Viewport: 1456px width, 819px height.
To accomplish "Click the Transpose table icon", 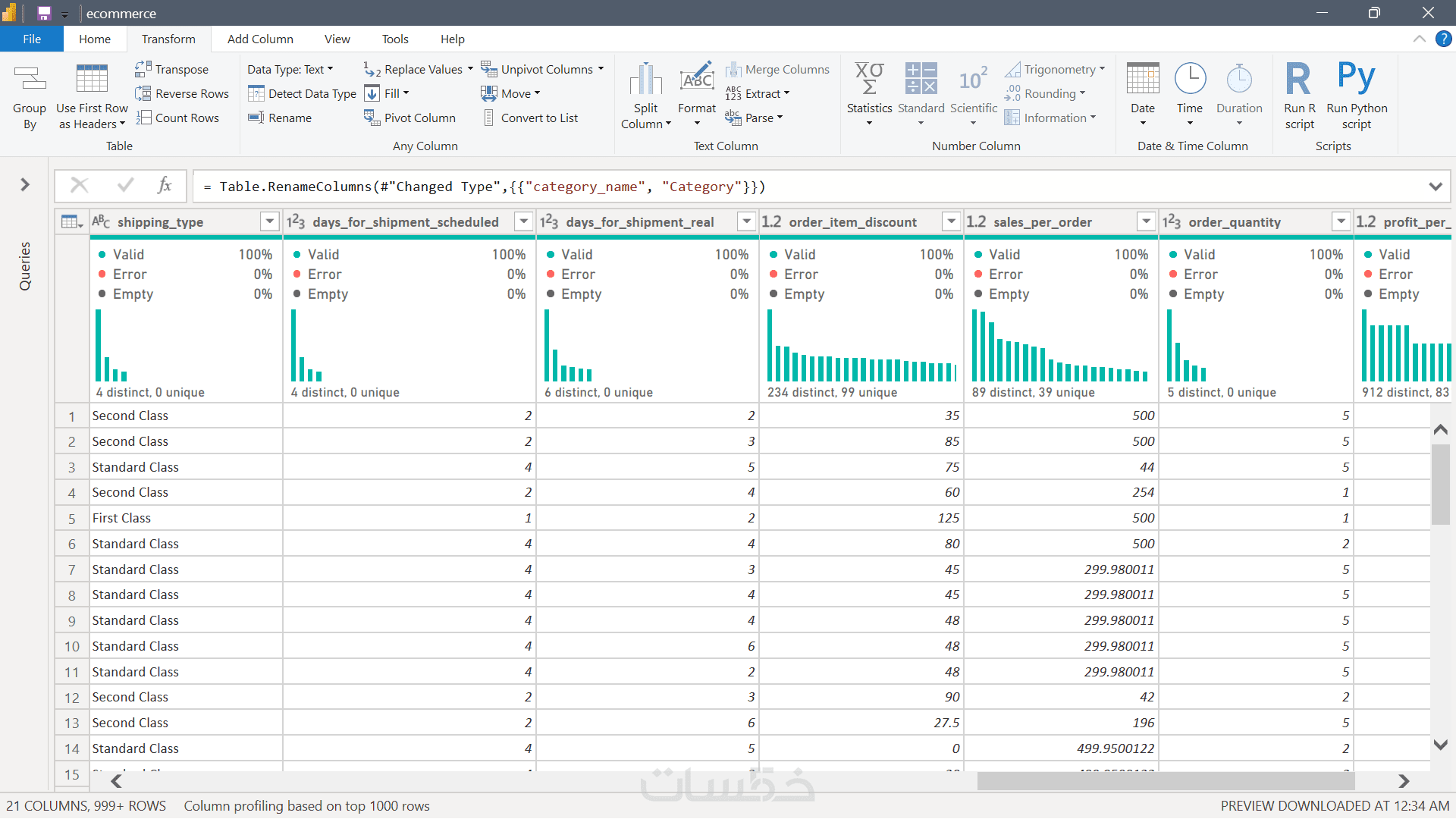I will tap(143, 69).
